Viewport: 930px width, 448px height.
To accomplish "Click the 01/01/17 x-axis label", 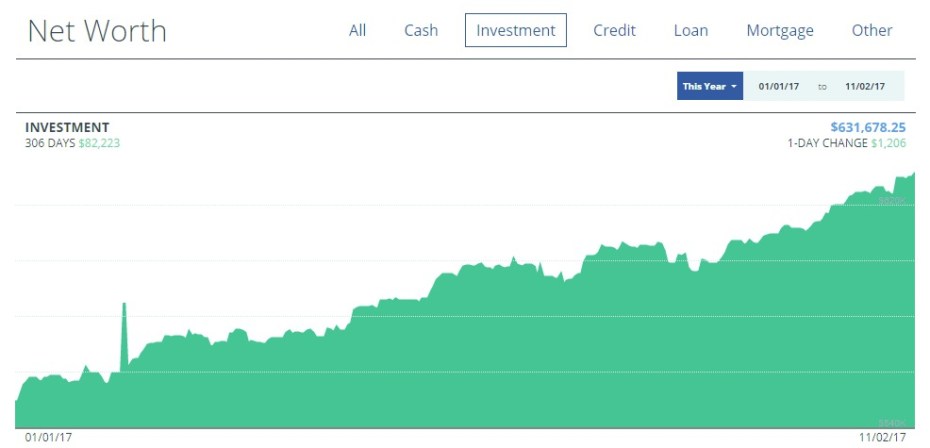I will [49, 438].
